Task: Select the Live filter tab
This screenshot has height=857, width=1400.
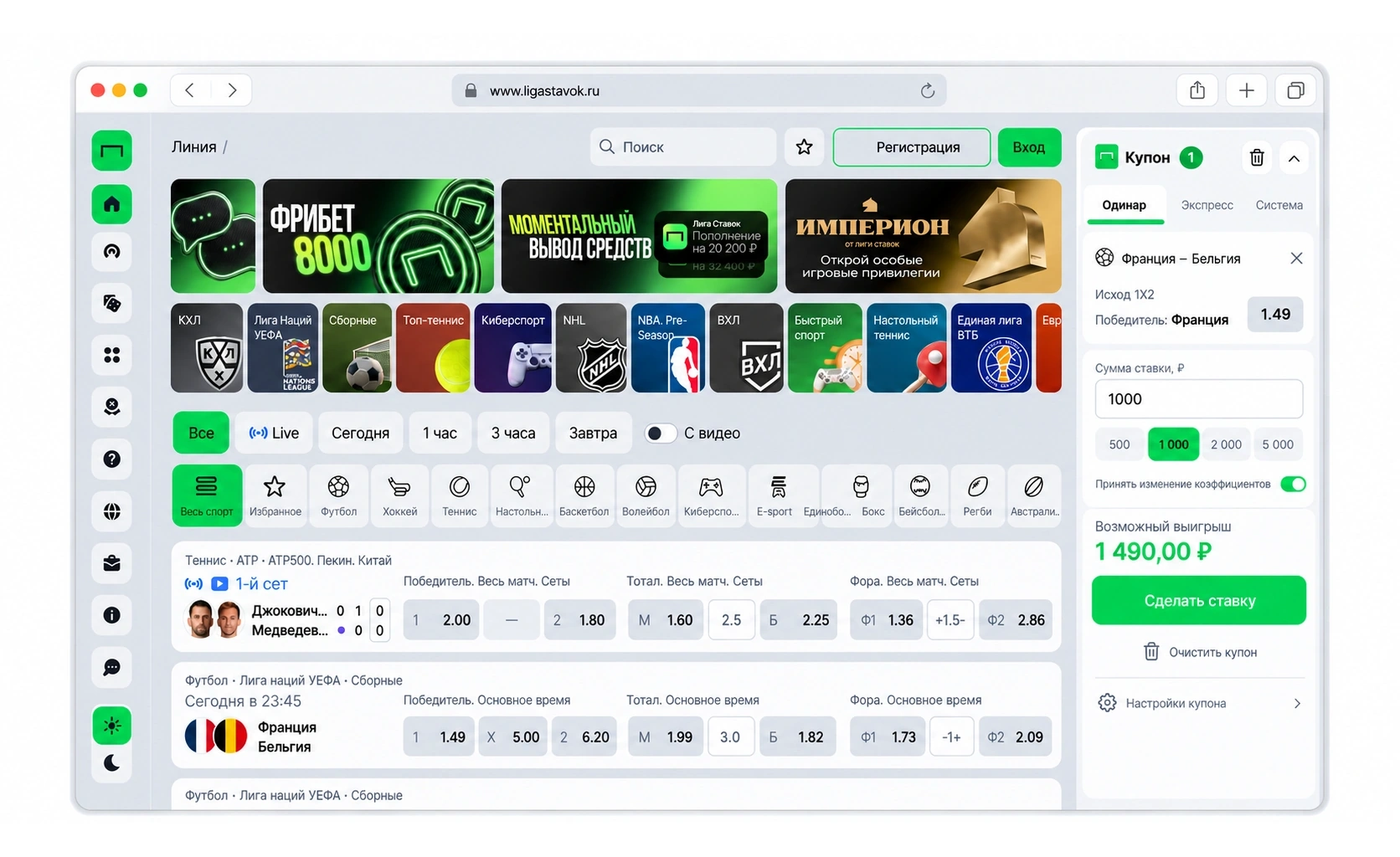Action: (274, 434)
